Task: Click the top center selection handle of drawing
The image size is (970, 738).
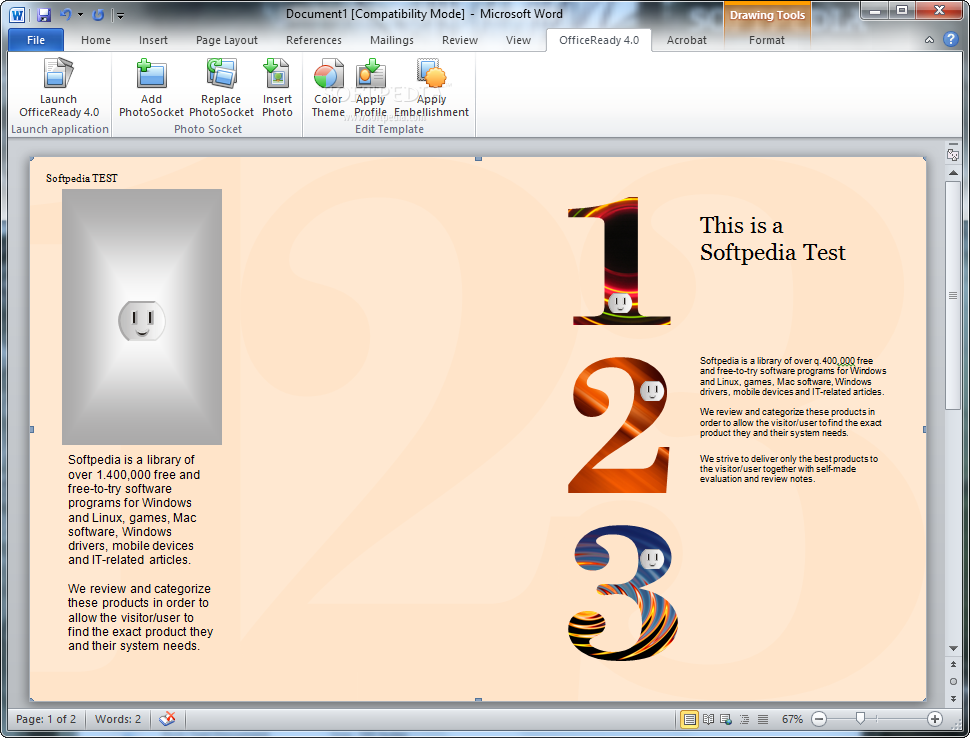Action: pos(478,159)
